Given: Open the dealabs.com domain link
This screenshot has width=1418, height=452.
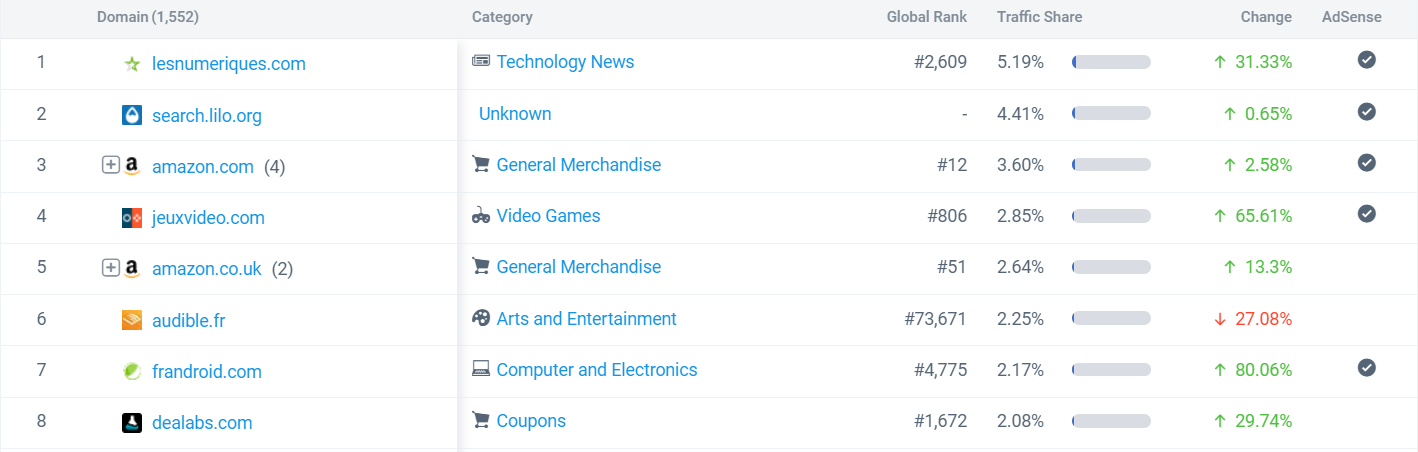Looking at the screenshot, I should [202, 423].
